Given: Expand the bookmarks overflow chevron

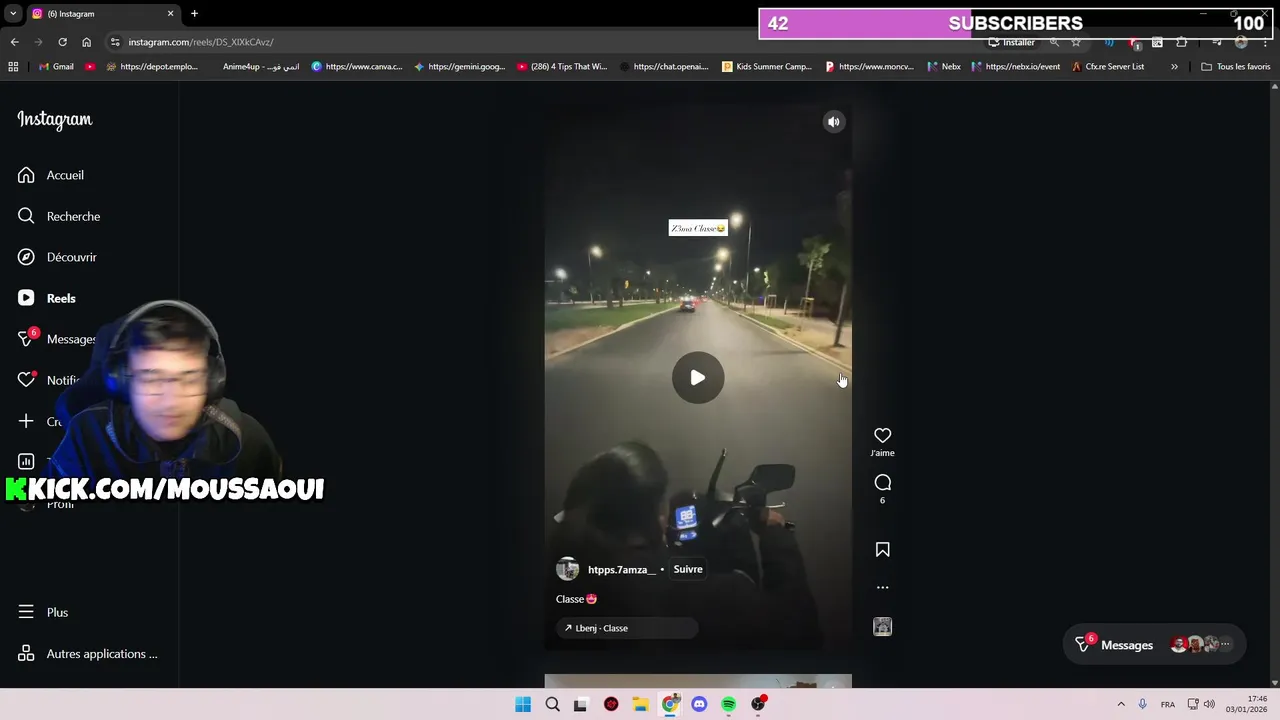Looking at the screenshot, I should (1174, 67).
